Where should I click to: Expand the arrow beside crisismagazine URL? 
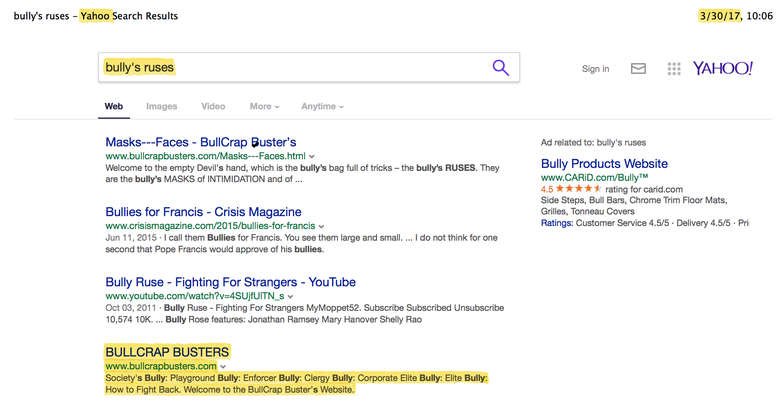point(322,226)
